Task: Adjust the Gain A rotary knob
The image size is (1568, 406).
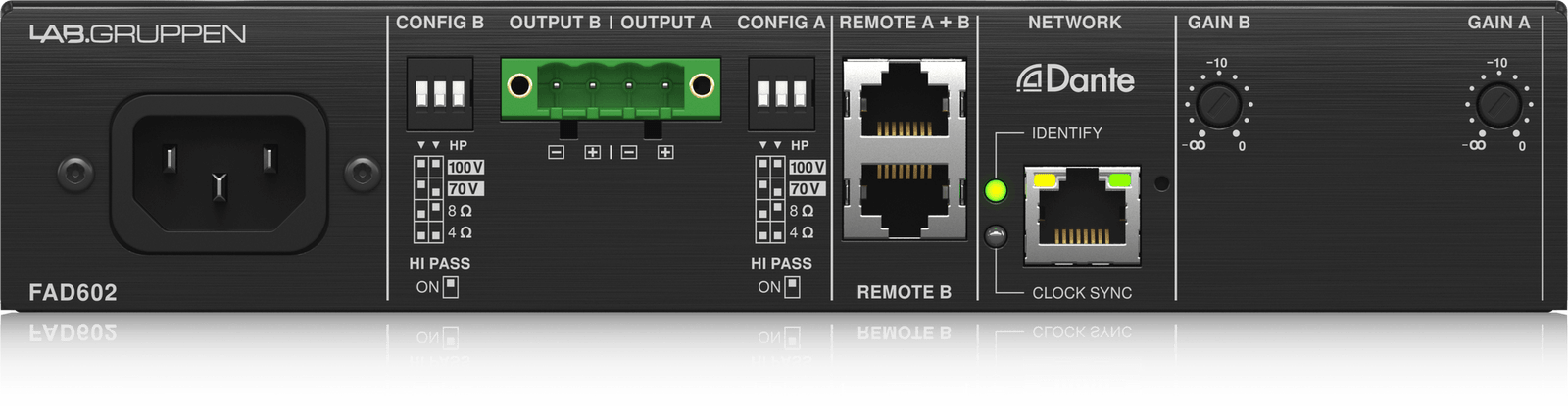Action: [x=1499, y=105]
